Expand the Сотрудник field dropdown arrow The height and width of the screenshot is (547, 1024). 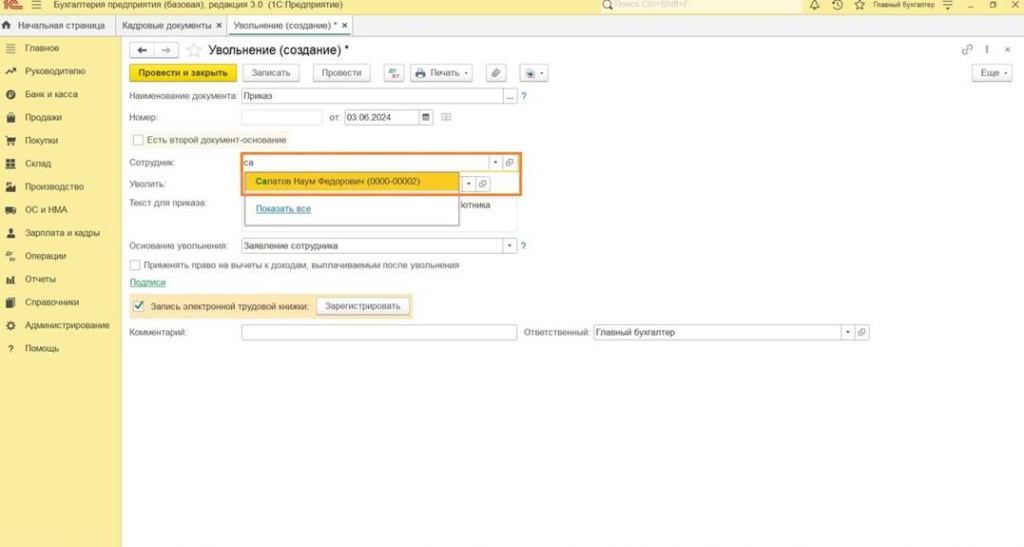[x=494, y=163]
